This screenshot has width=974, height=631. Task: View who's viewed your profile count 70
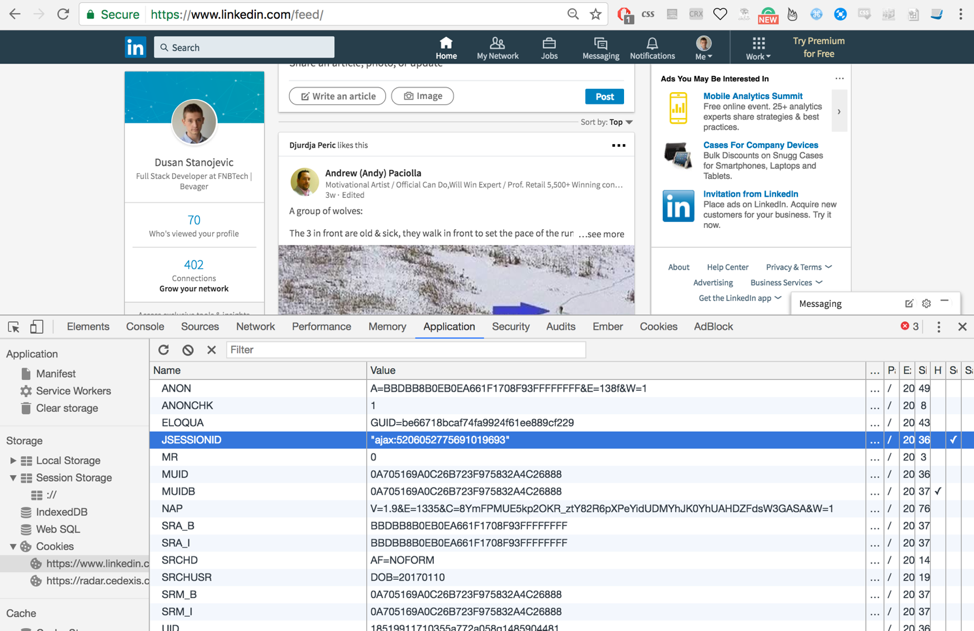click(x=194, y=220)
